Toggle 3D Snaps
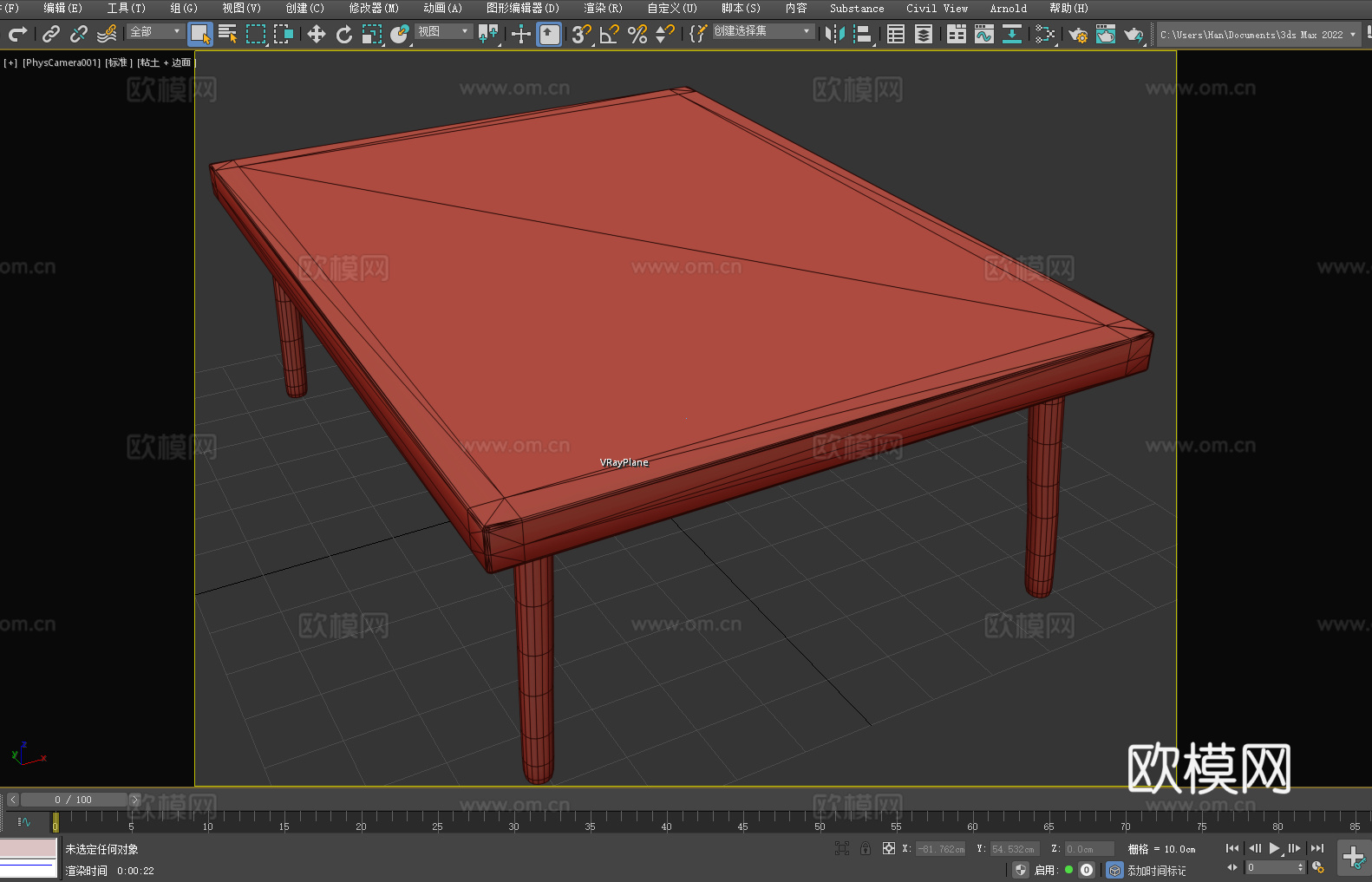Viewport: 1372px width, 882px height. 582,34
